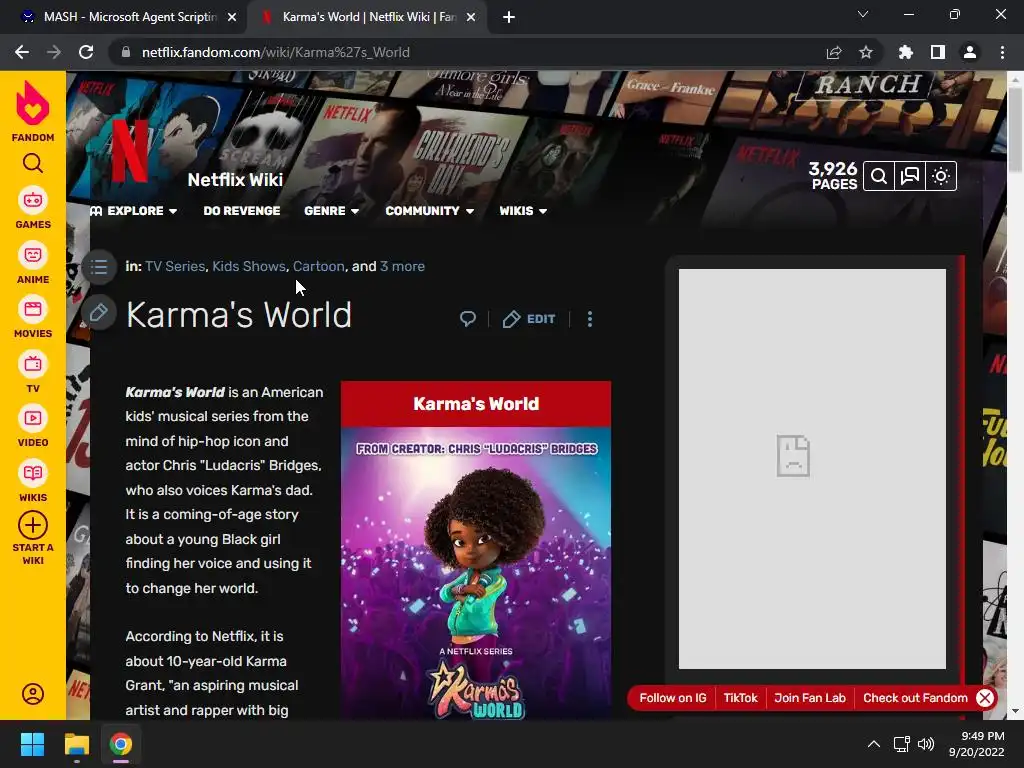The height and width of the screenshot is (768, 1024).
Task: Toggle Chrome side panel icon
Action: [938, 52]
